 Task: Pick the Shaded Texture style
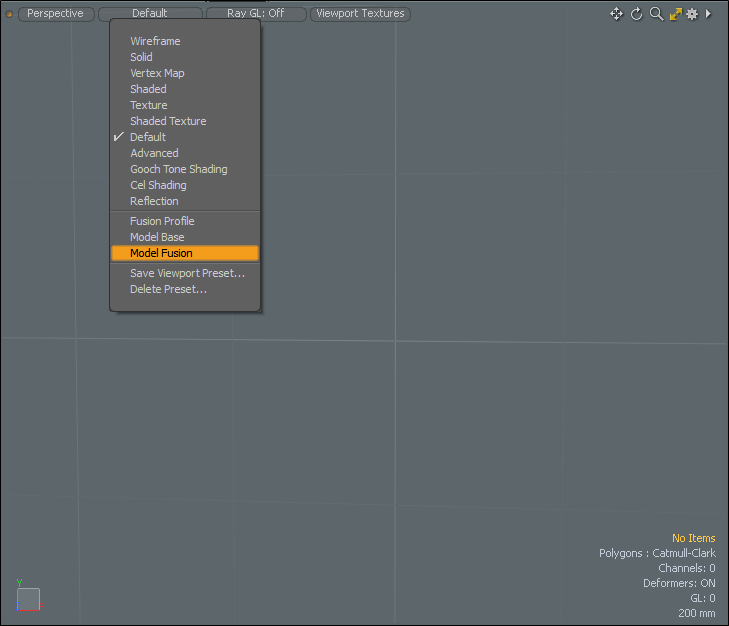[x=168, y=121]
